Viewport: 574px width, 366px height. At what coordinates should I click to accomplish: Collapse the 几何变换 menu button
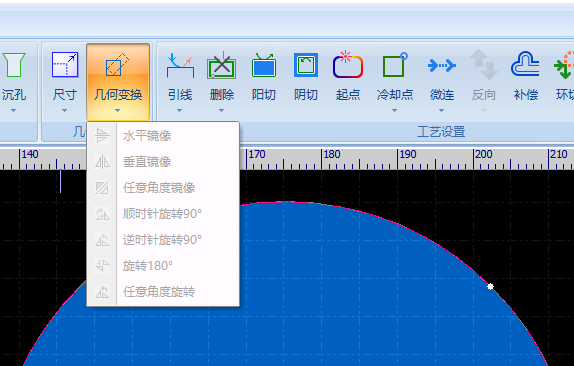118,82
